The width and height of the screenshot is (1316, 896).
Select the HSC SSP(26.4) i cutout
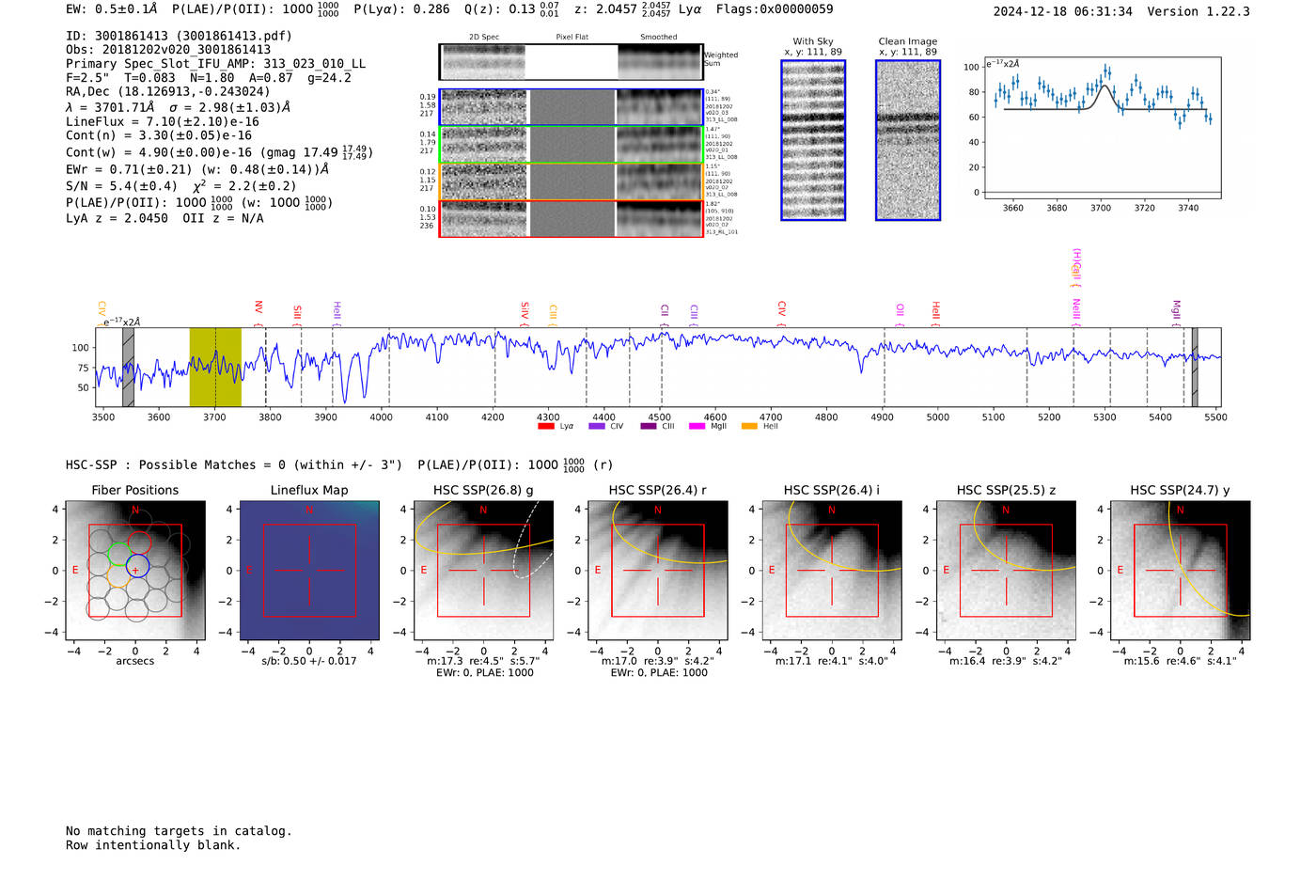coord(832,570)
